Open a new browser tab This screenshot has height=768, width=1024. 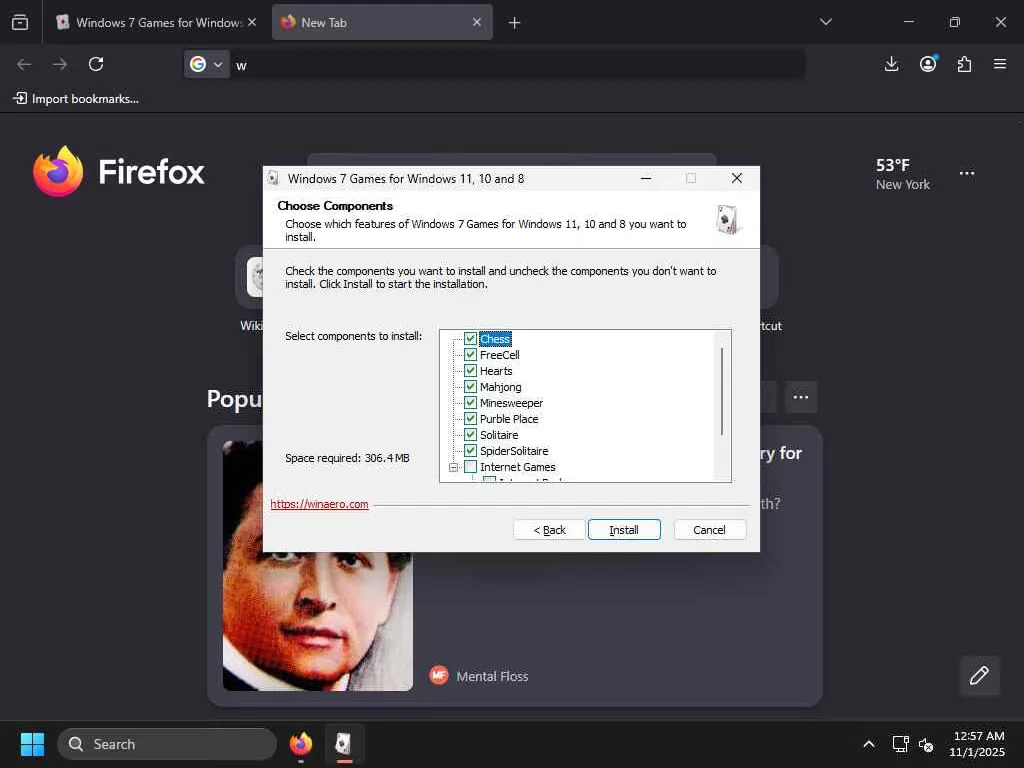[515, 23]
